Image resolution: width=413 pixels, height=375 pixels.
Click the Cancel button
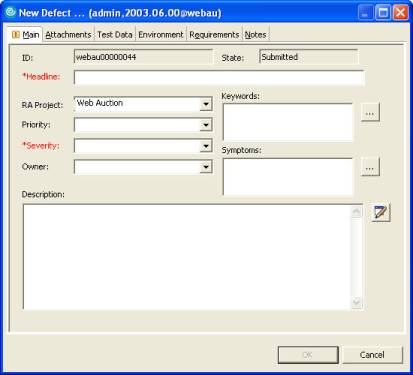click(x=372, y=355)
